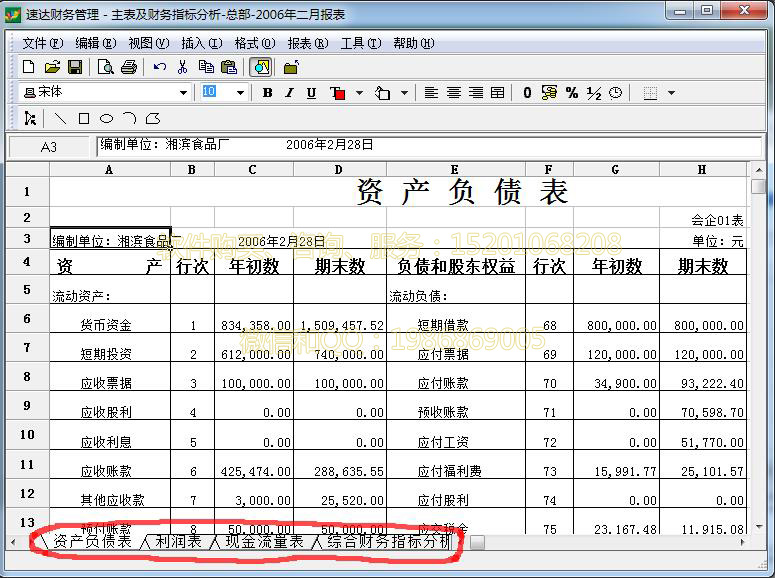This screenshot has width=775, height=578.
Task: Apply percent format with the % icon
Action: [571, 93]
